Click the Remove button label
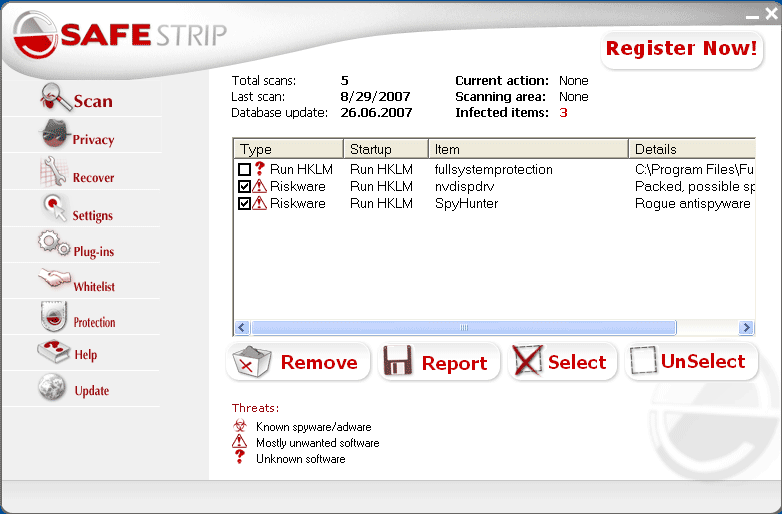The height and width of the screenshot is (514, 782). tap(319, 362)
